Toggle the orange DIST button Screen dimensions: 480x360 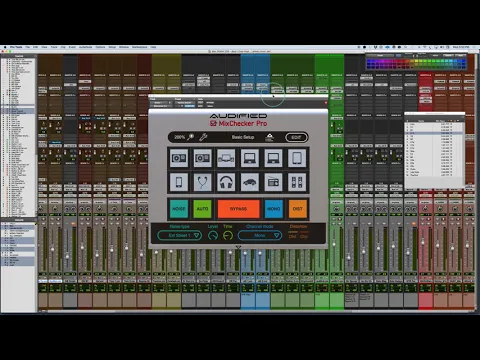tap(297, 209)
